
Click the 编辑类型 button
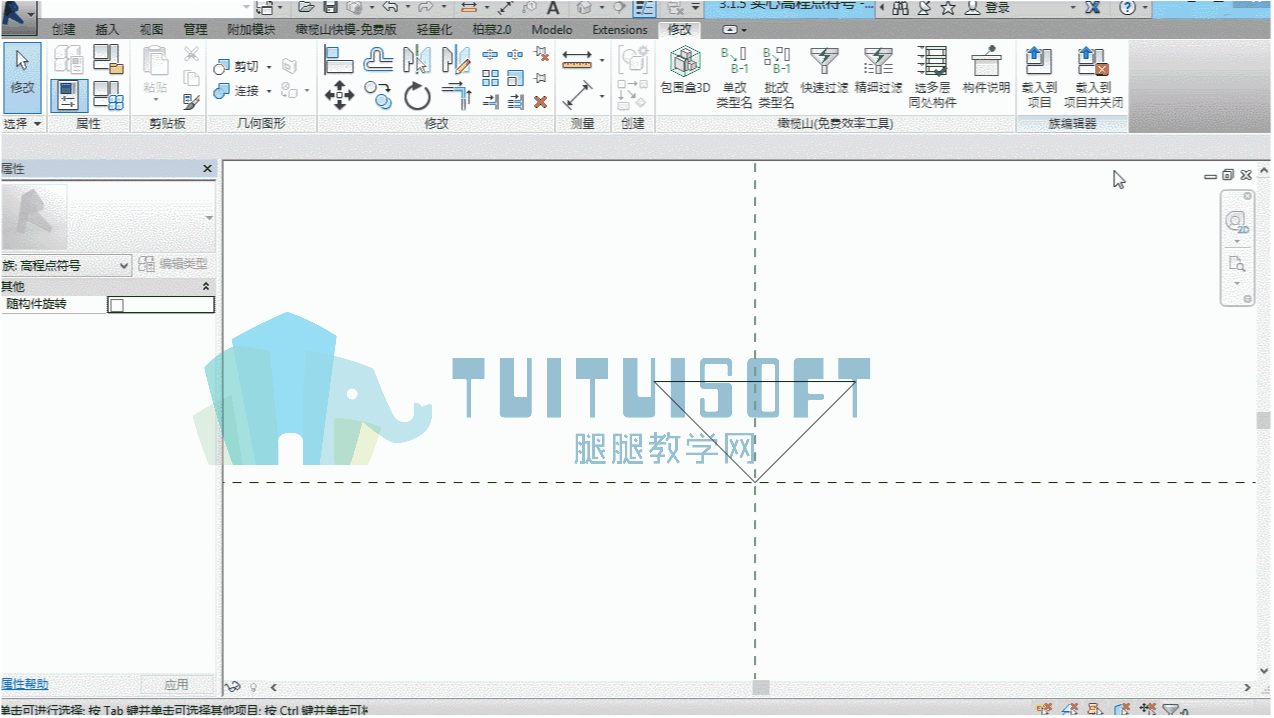[174, 265]
